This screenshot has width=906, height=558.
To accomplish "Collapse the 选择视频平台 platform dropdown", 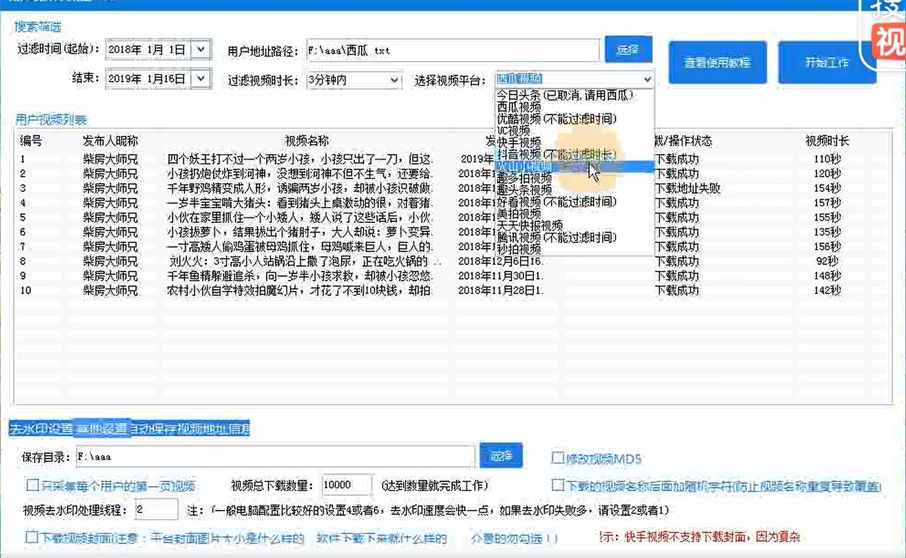I will point(647,79).
